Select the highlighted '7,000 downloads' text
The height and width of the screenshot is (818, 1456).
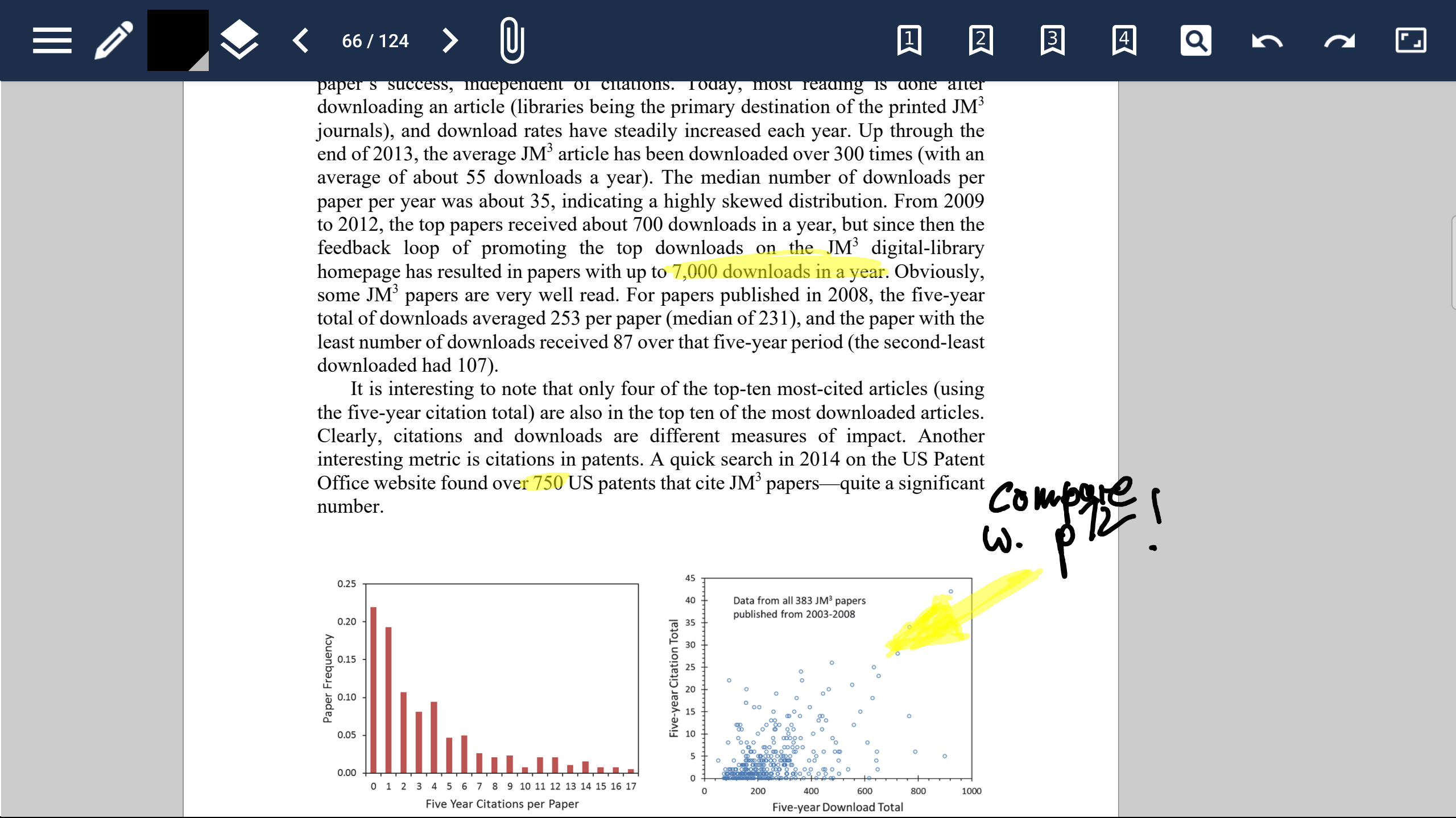pos(773,271)
